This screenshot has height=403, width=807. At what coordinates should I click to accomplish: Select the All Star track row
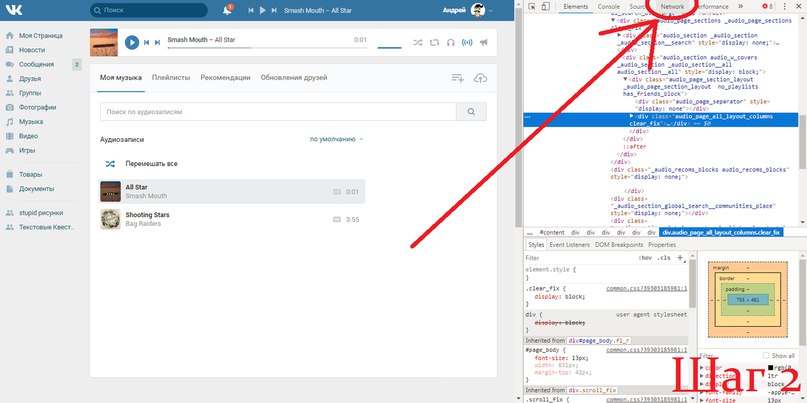click(x=233, y=191)
